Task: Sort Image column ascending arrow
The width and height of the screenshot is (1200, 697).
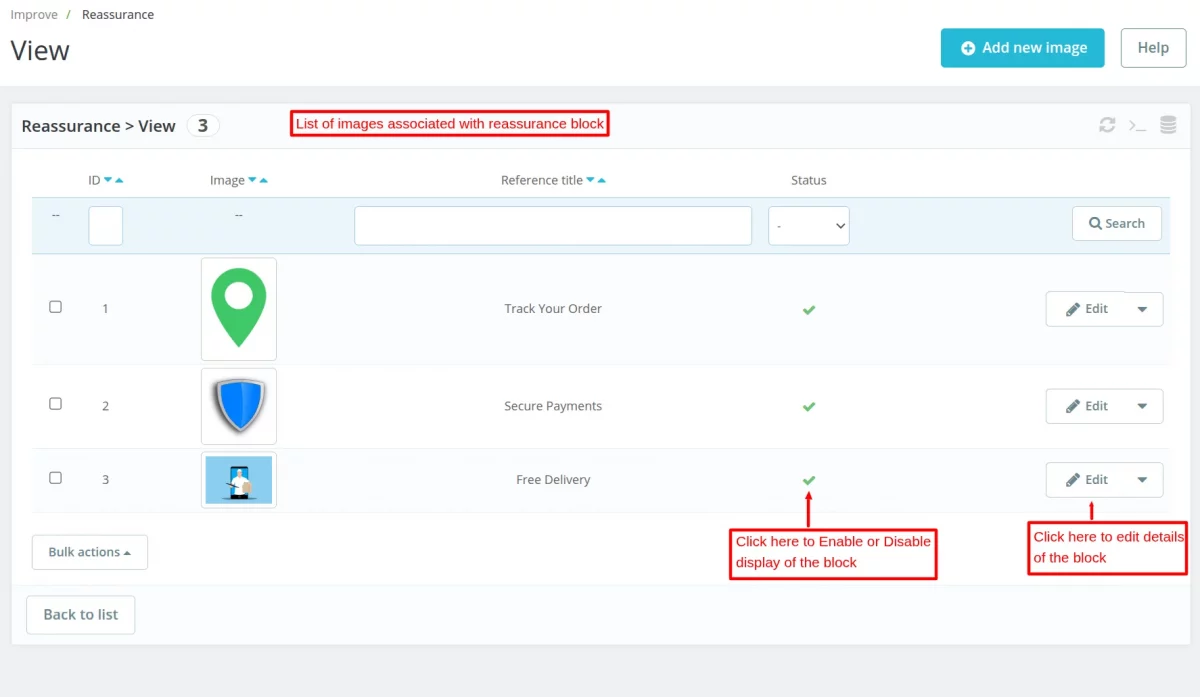Action: point(263,180)
